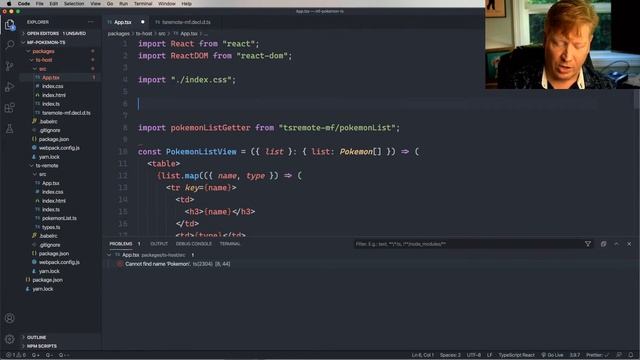
Task: Open the Accounts menu icon
Action: click(10, 318)
